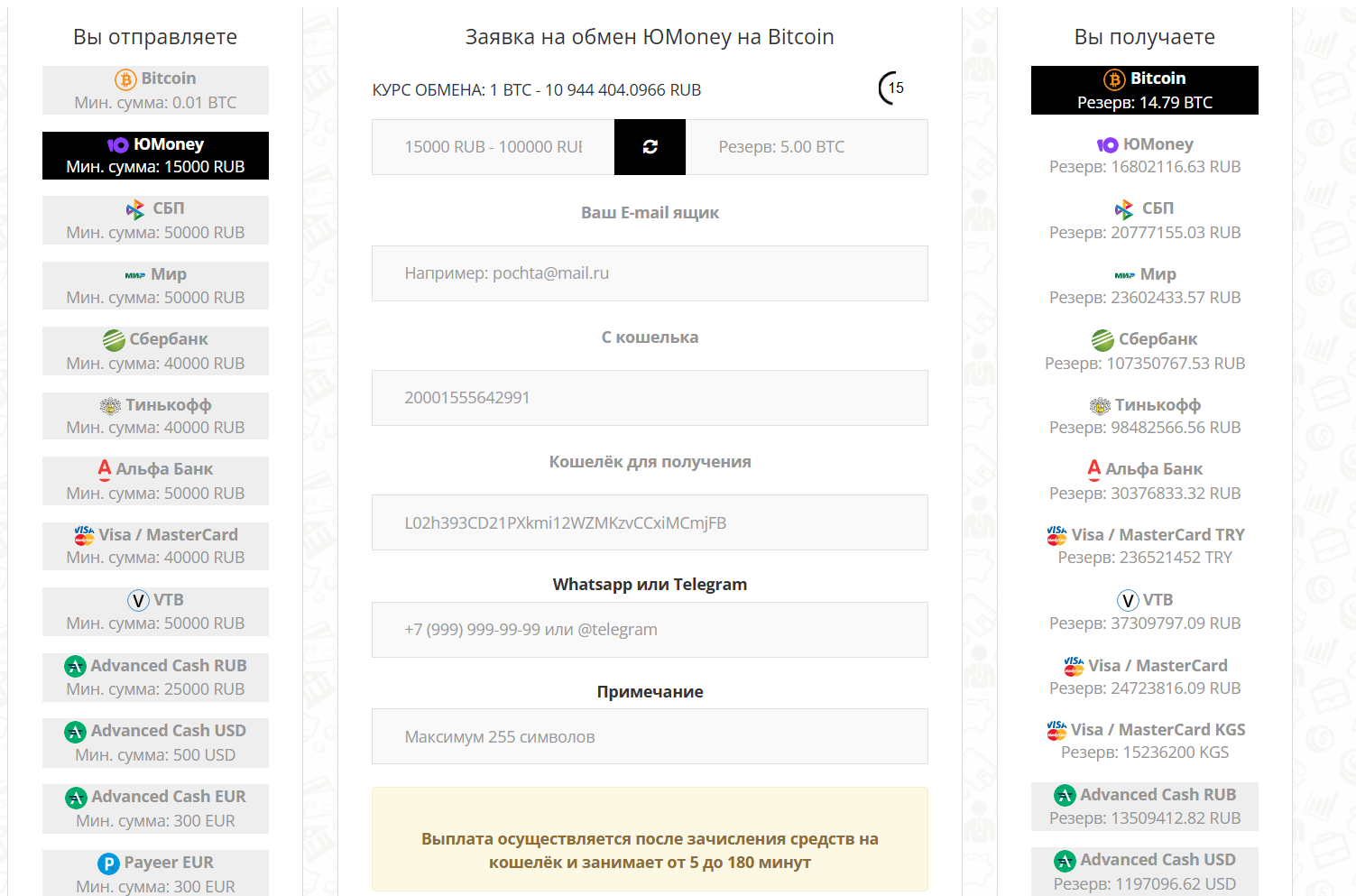Select Visa / MasterCard TRY label to receive
1356x896 pixels.
[1158, 535]
